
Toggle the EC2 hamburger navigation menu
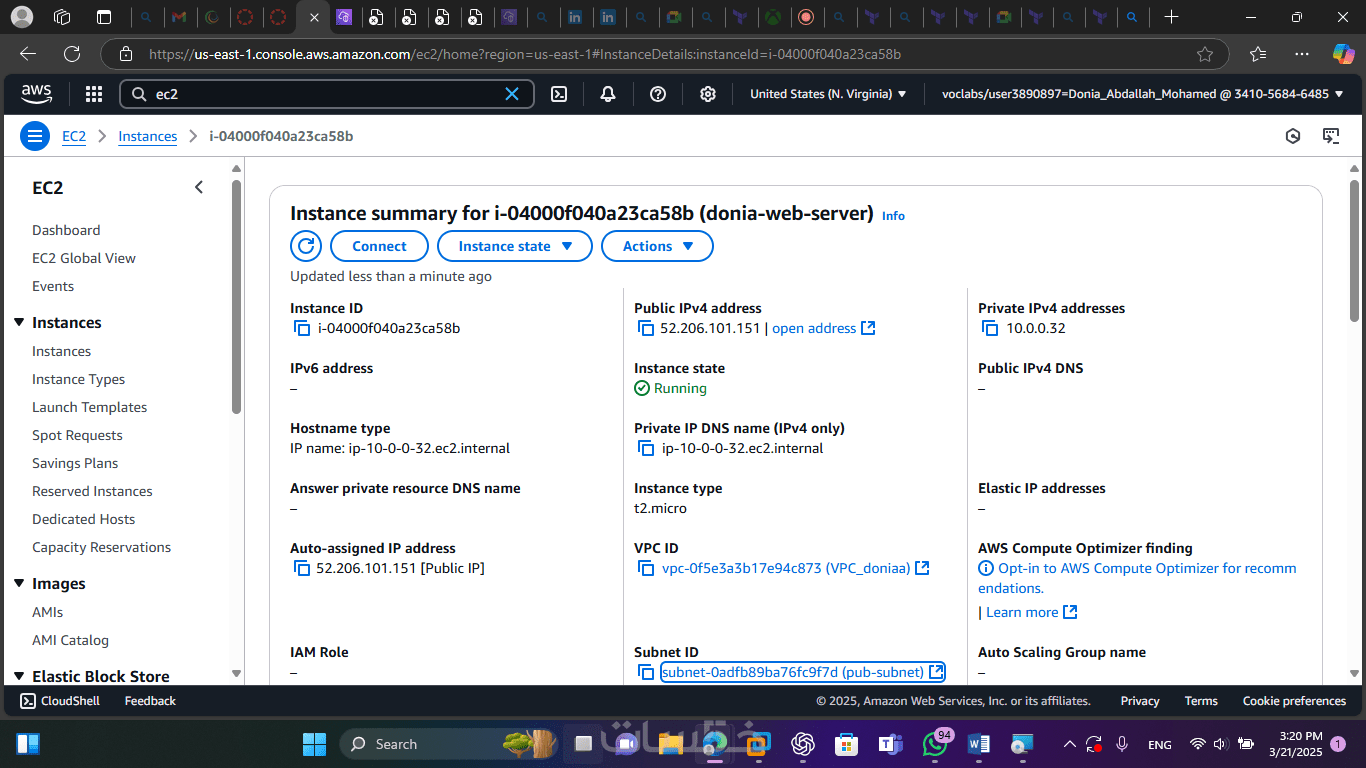[x=35, y=136]
